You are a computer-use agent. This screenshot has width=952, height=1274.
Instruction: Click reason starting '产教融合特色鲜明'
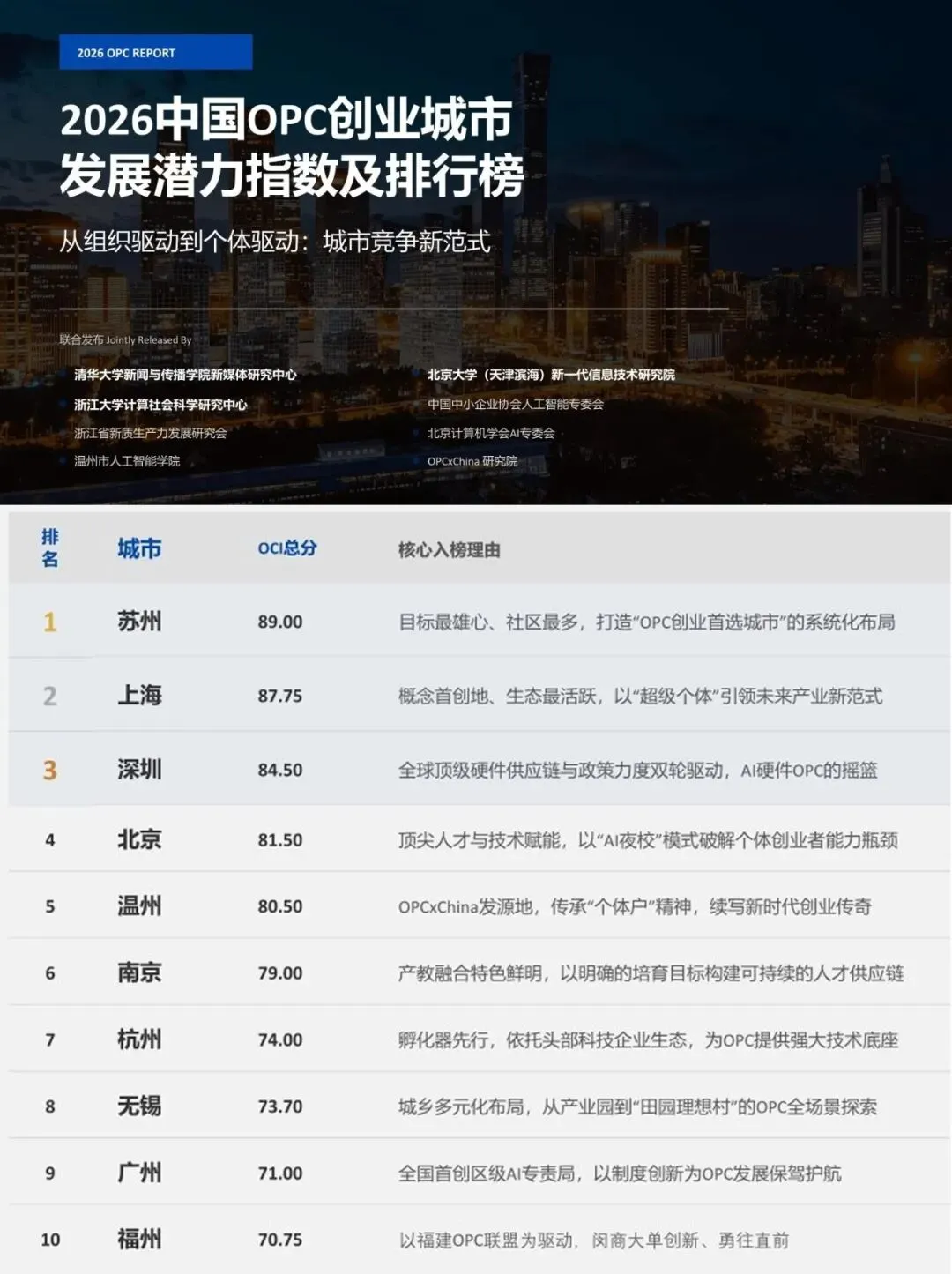651,973
